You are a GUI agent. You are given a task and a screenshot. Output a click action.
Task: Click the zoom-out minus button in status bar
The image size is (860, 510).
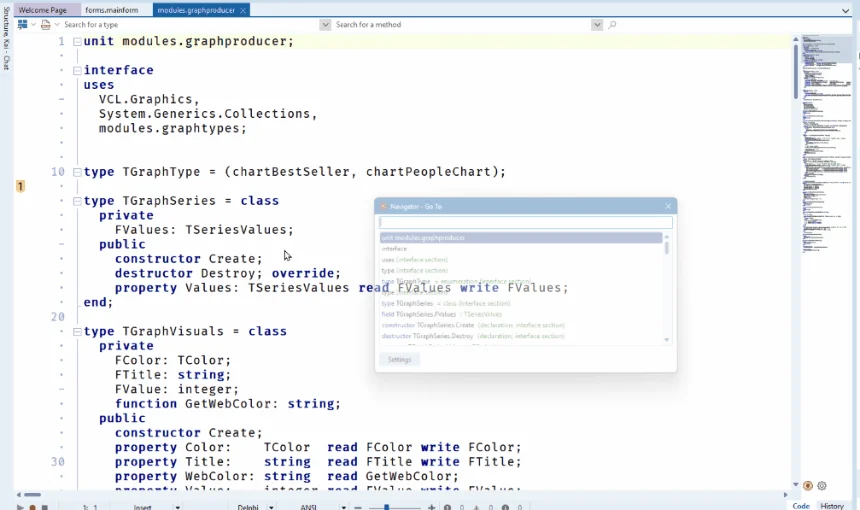[x=358, y=507]
